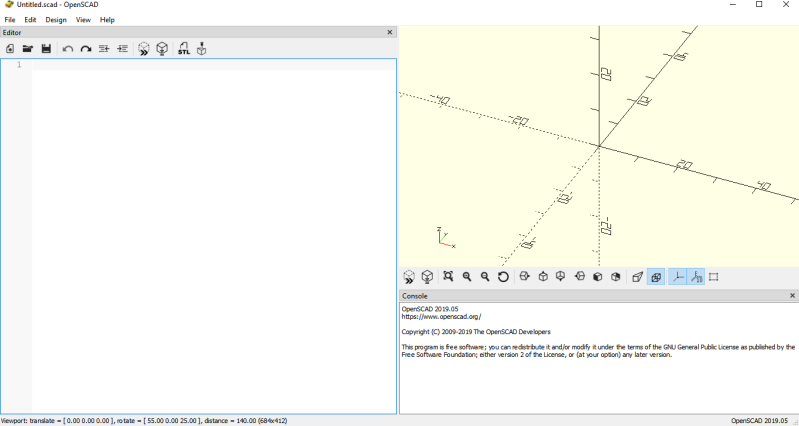Close the Console panel
Screen dimensions: 799x426
click(x=792, y=296)
